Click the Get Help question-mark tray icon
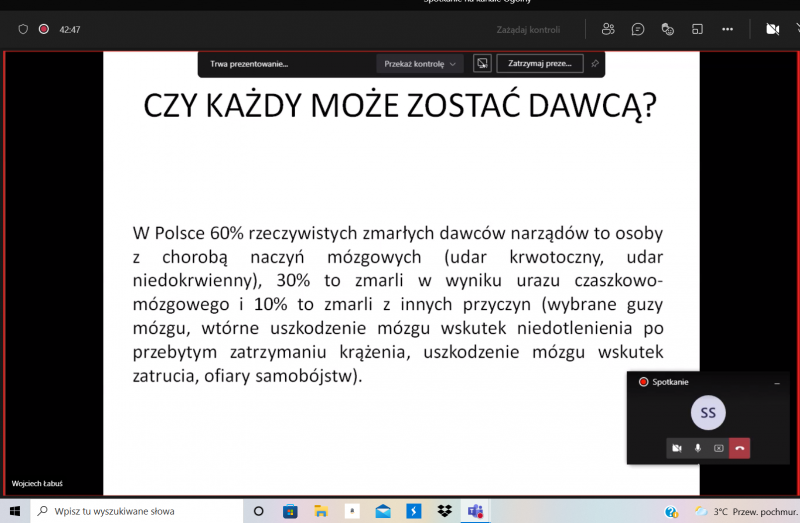800x523 pixels. tap(671, 511)
